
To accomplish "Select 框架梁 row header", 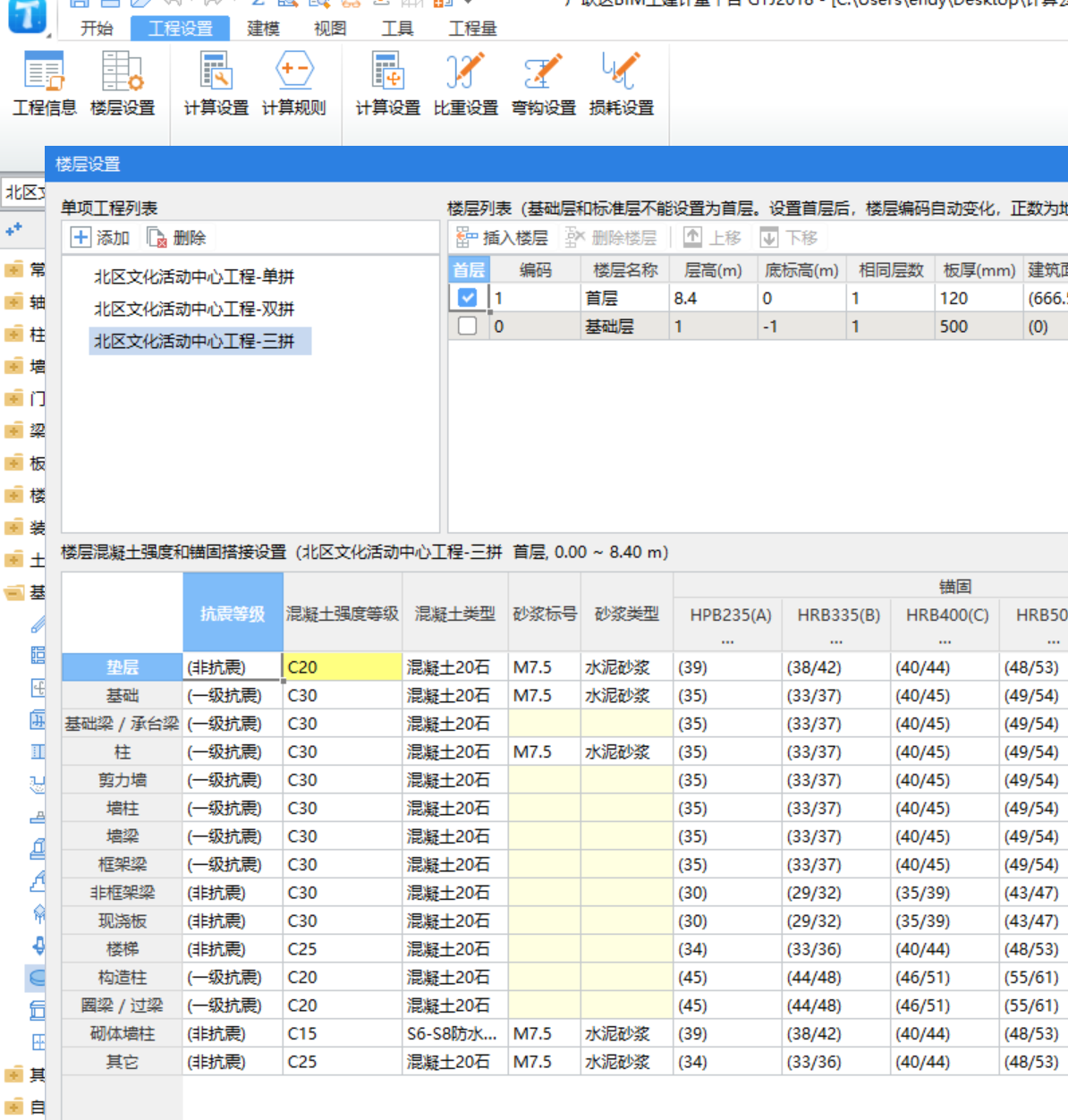I will (123, 864).
